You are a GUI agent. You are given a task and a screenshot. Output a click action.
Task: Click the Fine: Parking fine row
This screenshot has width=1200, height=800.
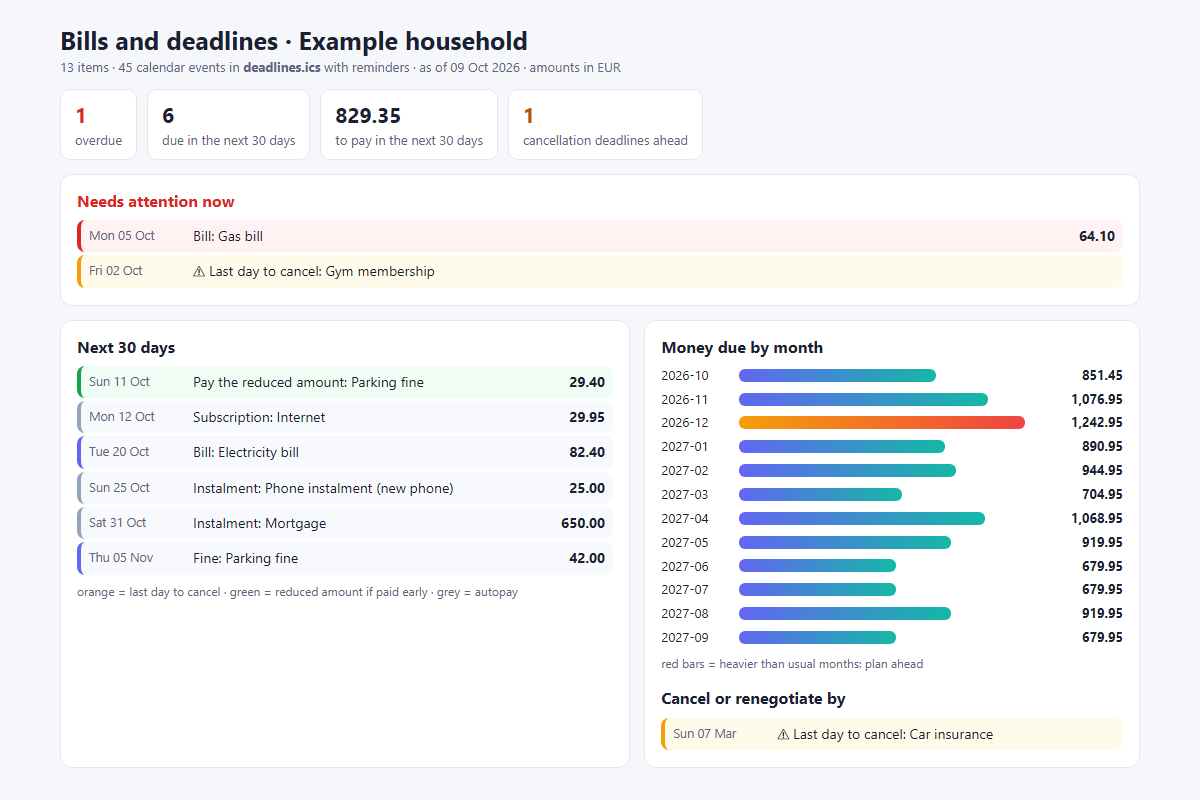coord(345,558)
